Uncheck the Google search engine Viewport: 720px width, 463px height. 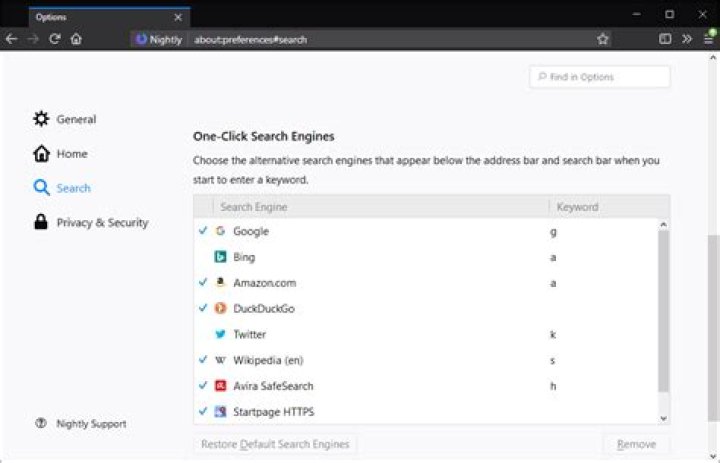click(203, 231)
